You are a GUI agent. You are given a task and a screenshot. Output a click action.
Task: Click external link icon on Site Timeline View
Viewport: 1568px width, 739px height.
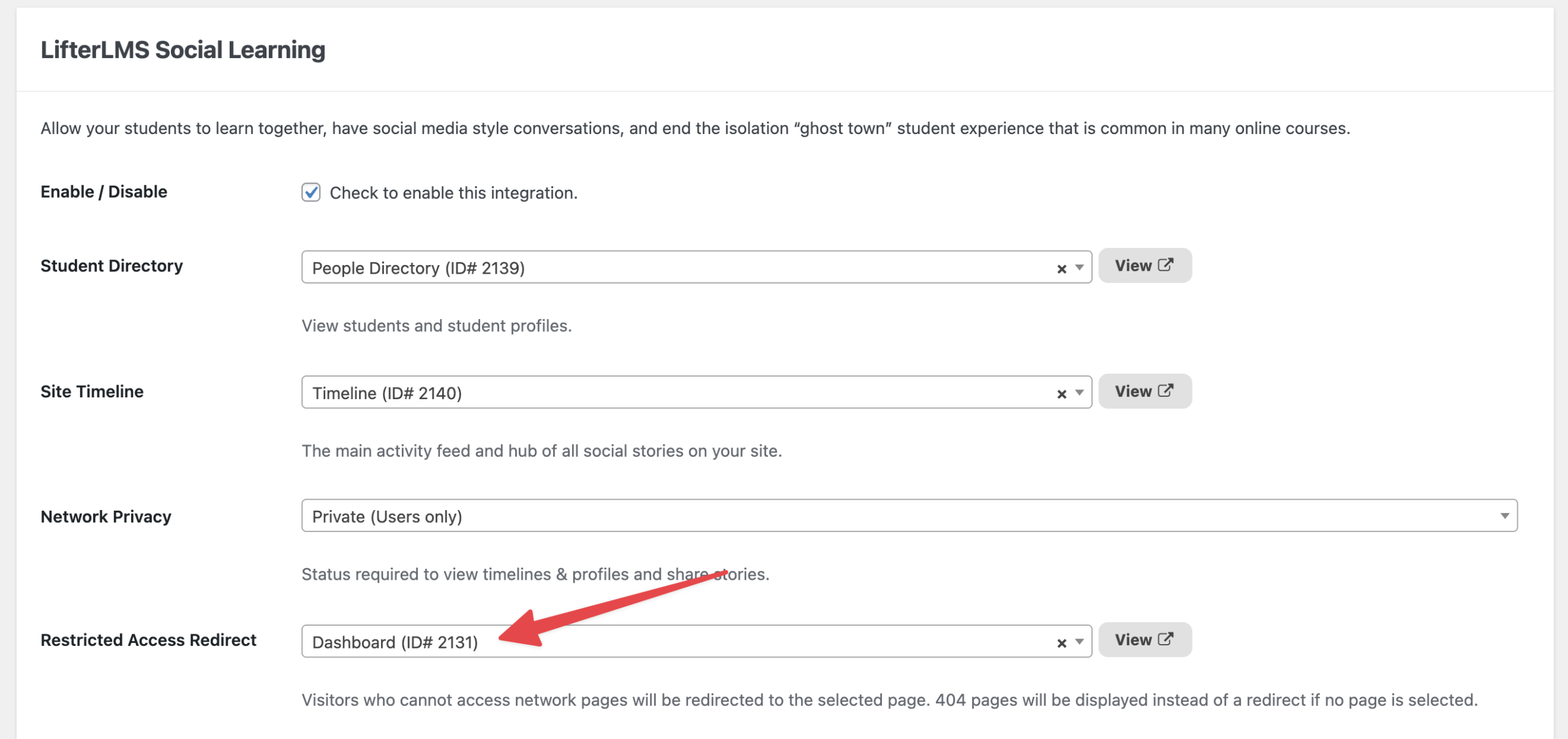tap(1166, 391)
